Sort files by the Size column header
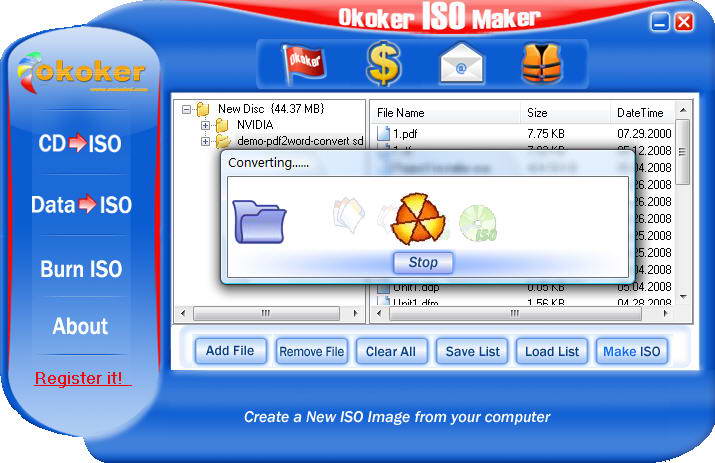 point(564,113)
